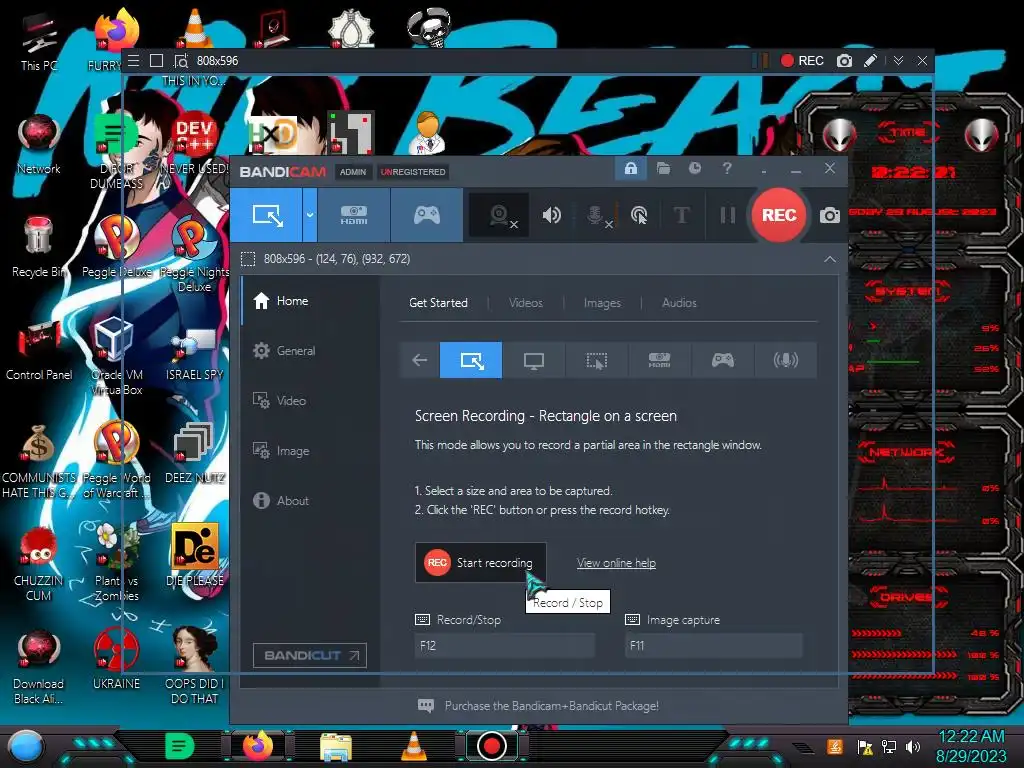Click the lock icon in Bandicam title bar
The image size is (1024, 768).
[630, 168]
